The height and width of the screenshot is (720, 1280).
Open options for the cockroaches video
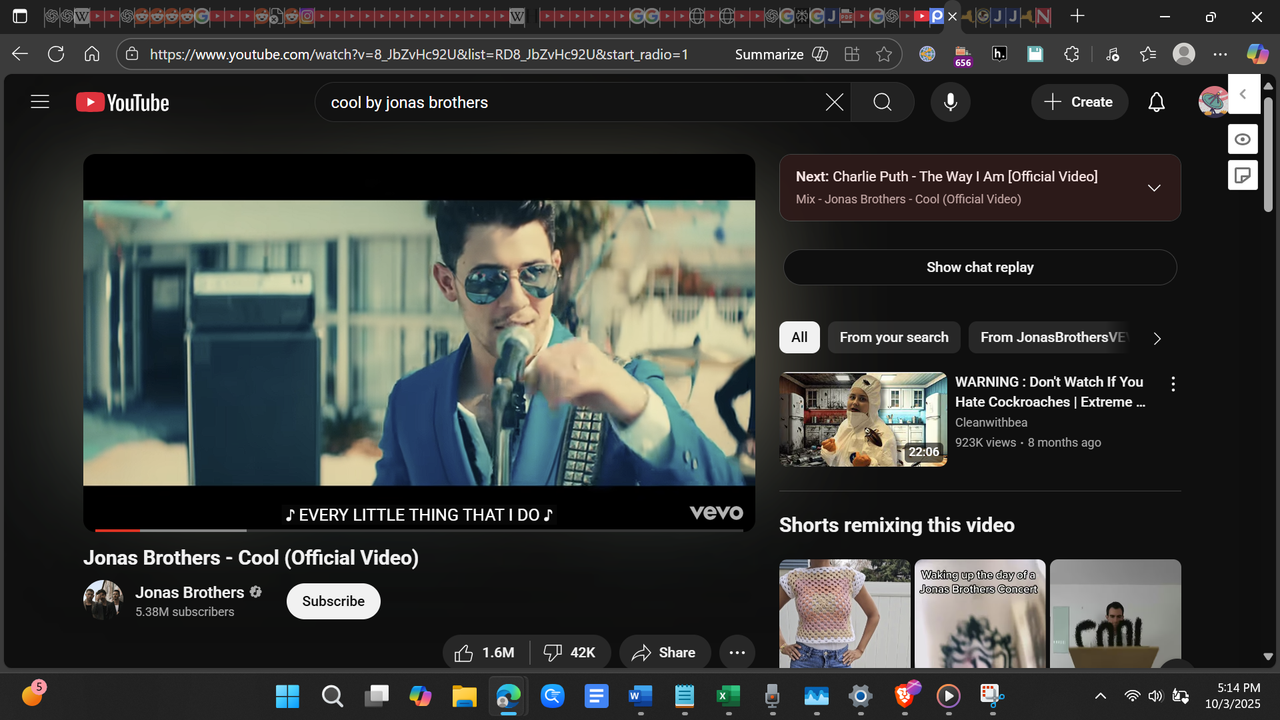1173,384
